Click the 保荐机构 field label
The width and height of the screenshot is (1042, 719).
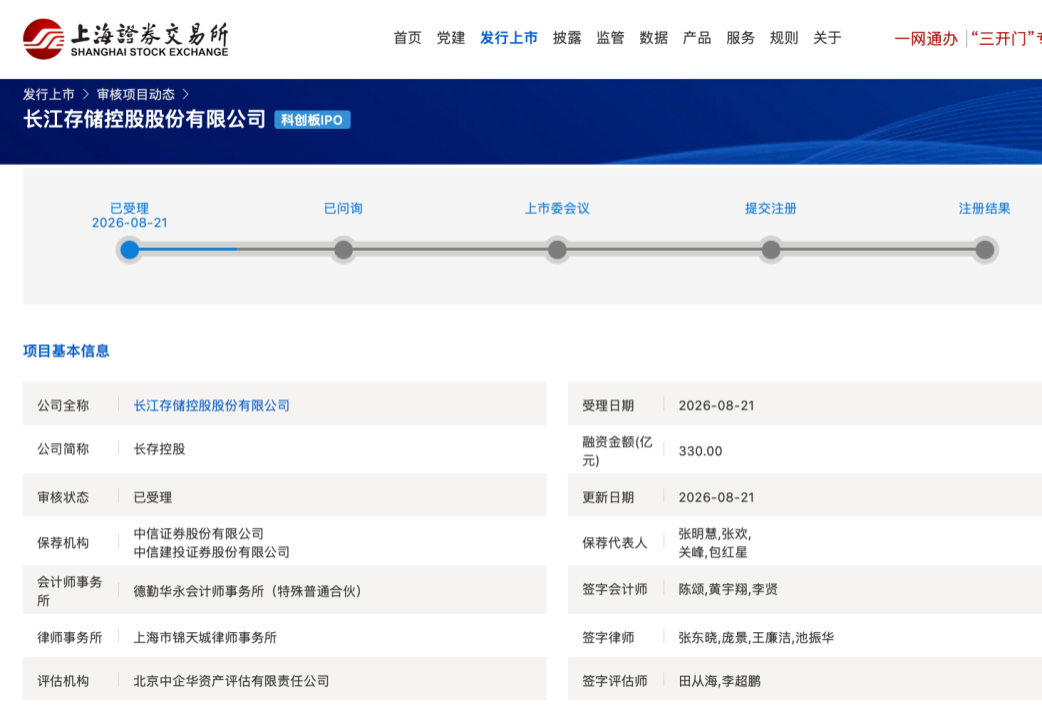[x=63, y=543]
